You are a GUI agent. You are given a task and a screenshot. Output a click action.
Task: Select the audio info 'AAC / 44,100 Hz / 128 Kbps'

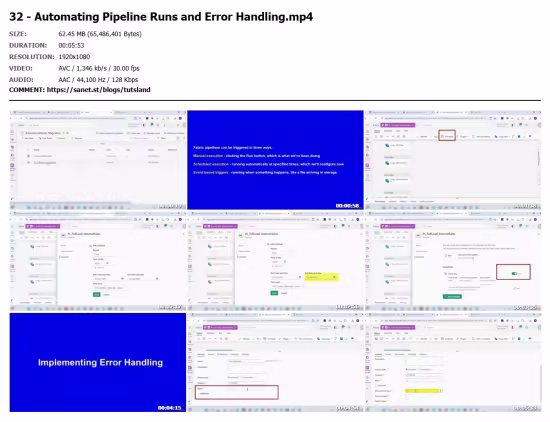98,80
